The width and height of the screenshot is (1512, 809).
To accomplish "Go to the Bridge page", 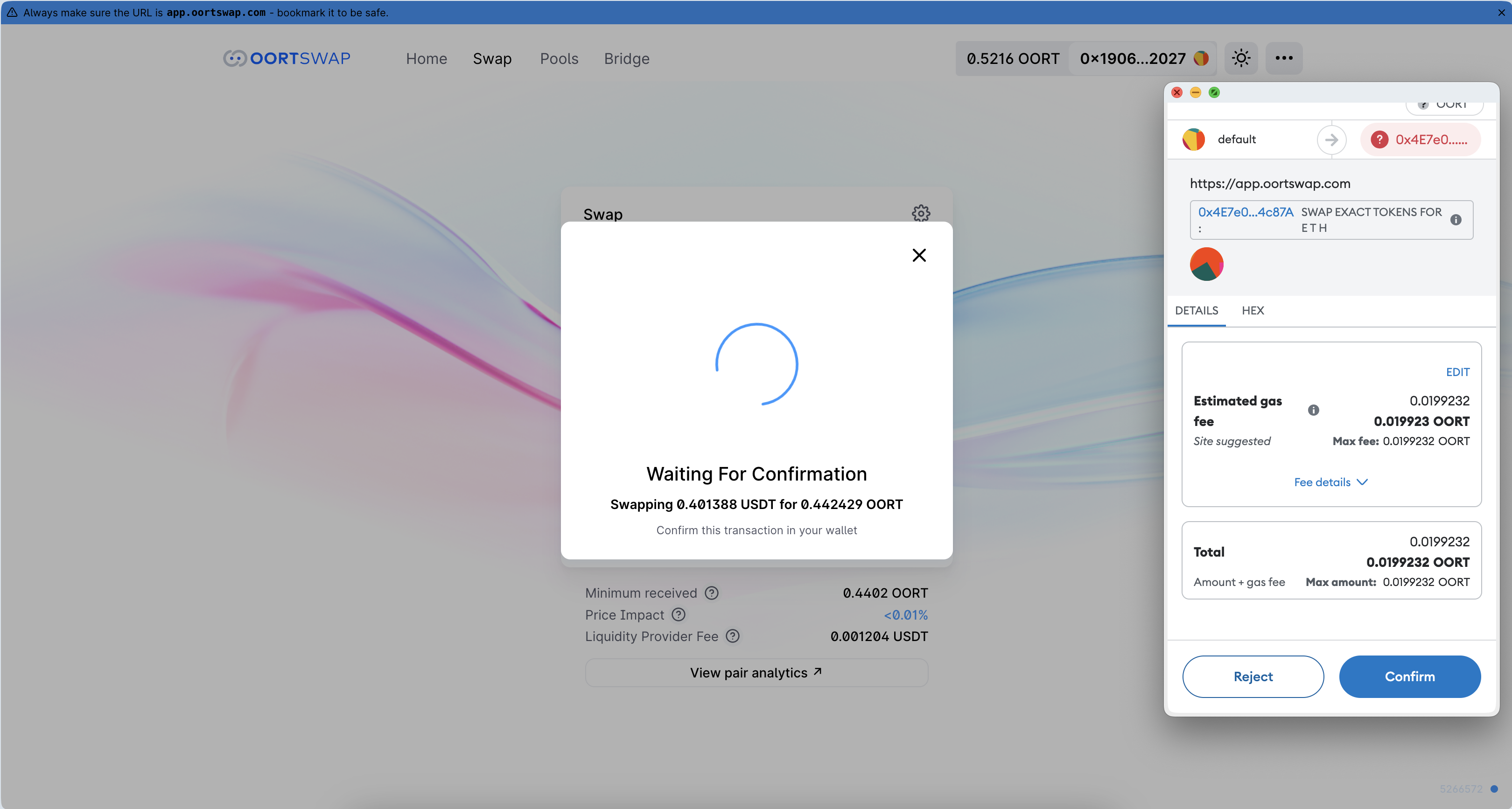I will click(626, 58).
